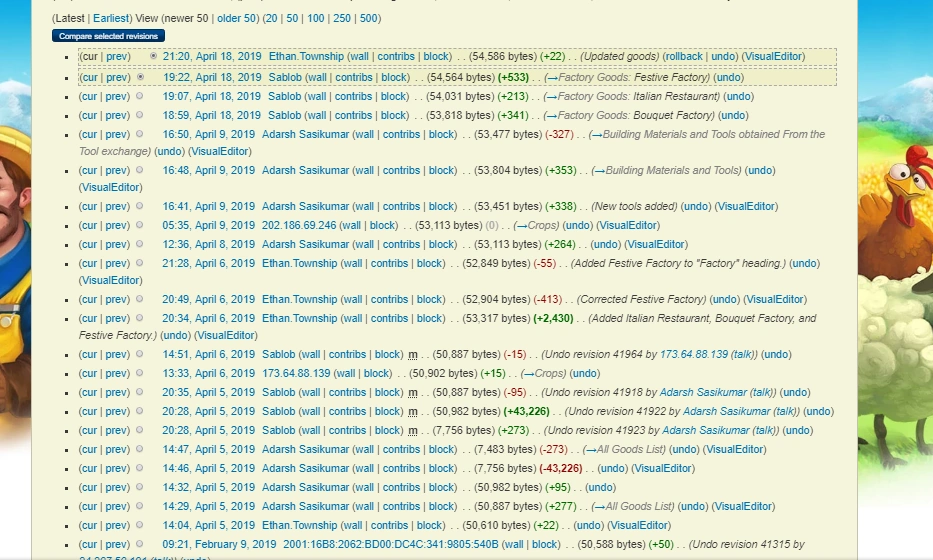The image size is (933, 560).
Task: Select radio button for 19:07 April 18 revision
Action: [140, 96]
